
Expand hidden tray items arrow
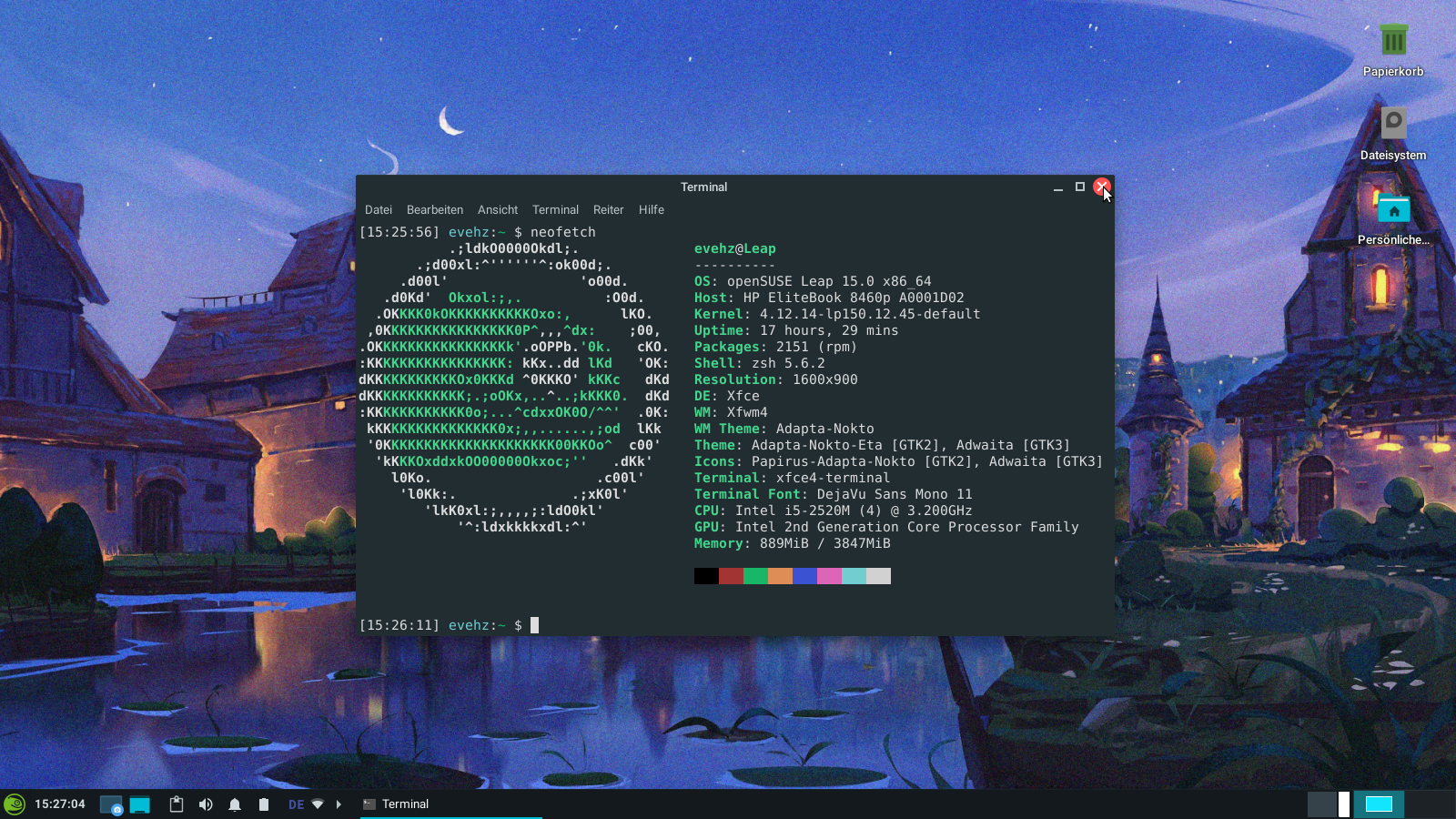[339, 804]
